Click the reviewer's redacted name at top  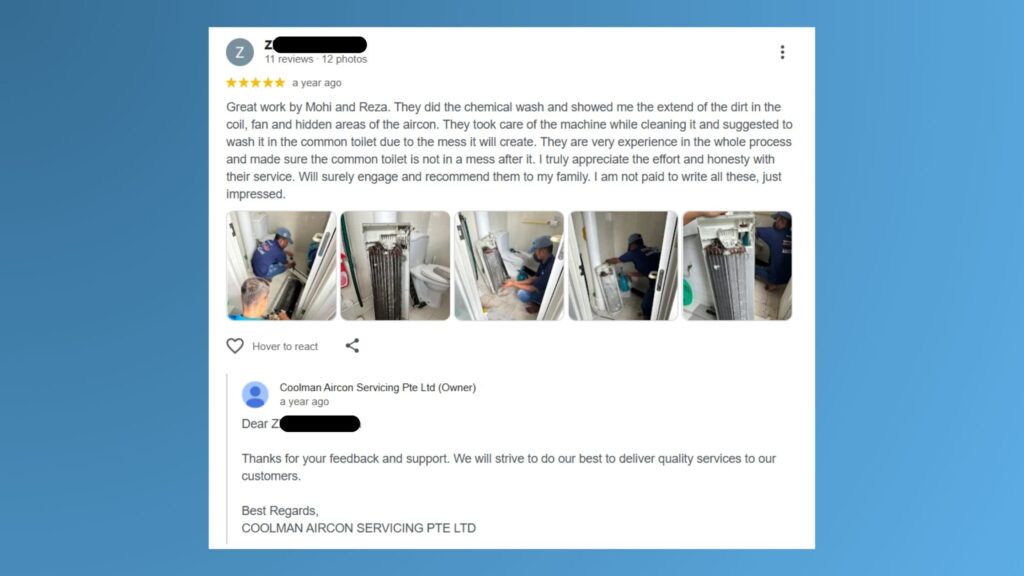[x=315, y=44]
